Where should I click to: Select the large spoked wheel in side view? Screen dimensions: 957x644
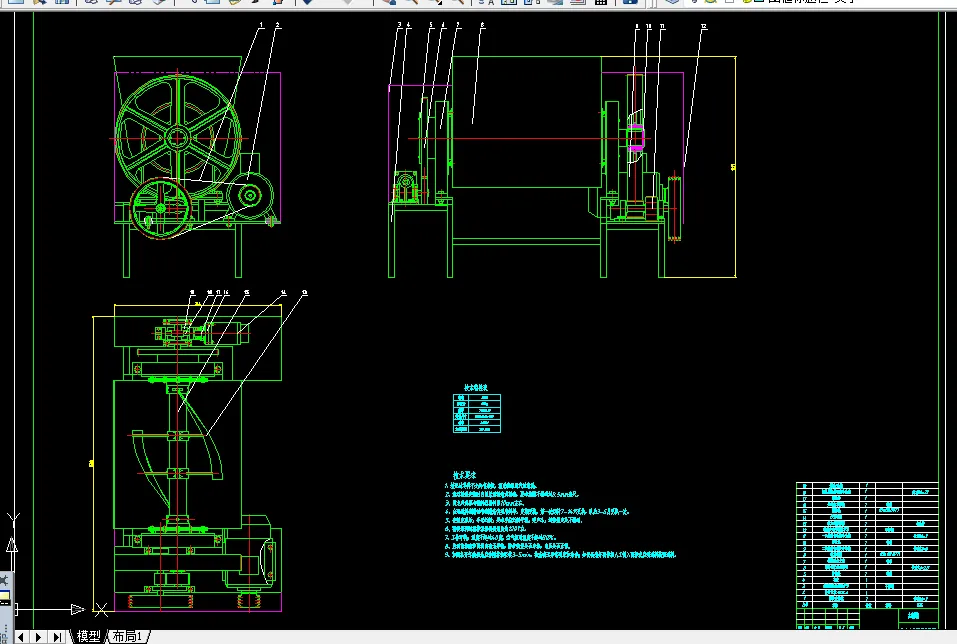[x=178, y=139]
